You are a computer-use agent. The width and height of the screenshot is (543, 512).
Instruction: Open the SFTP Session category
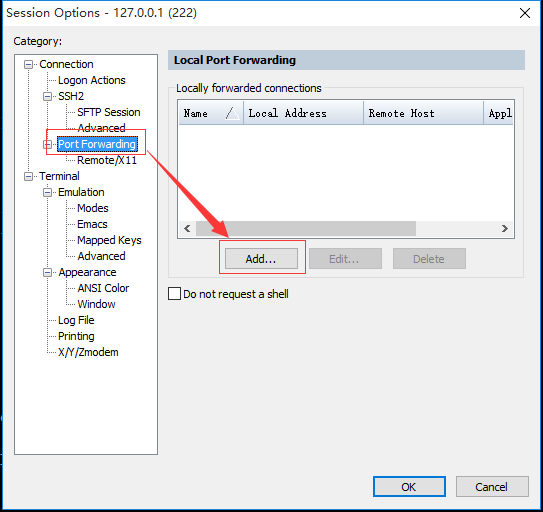tap(109, 112)
